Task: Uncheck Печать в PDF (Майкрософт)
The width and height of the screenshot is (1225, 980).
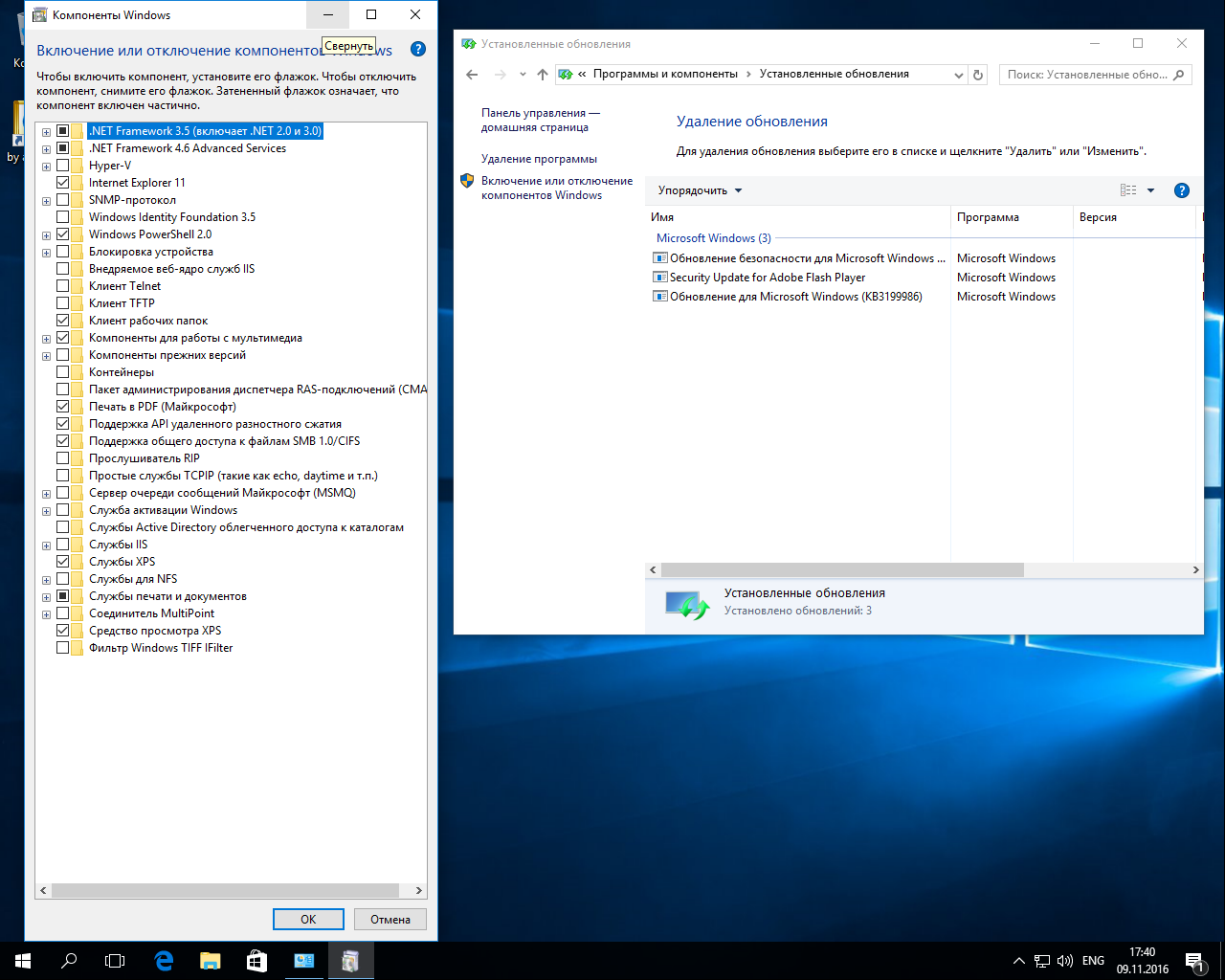Action: (62, 407)
